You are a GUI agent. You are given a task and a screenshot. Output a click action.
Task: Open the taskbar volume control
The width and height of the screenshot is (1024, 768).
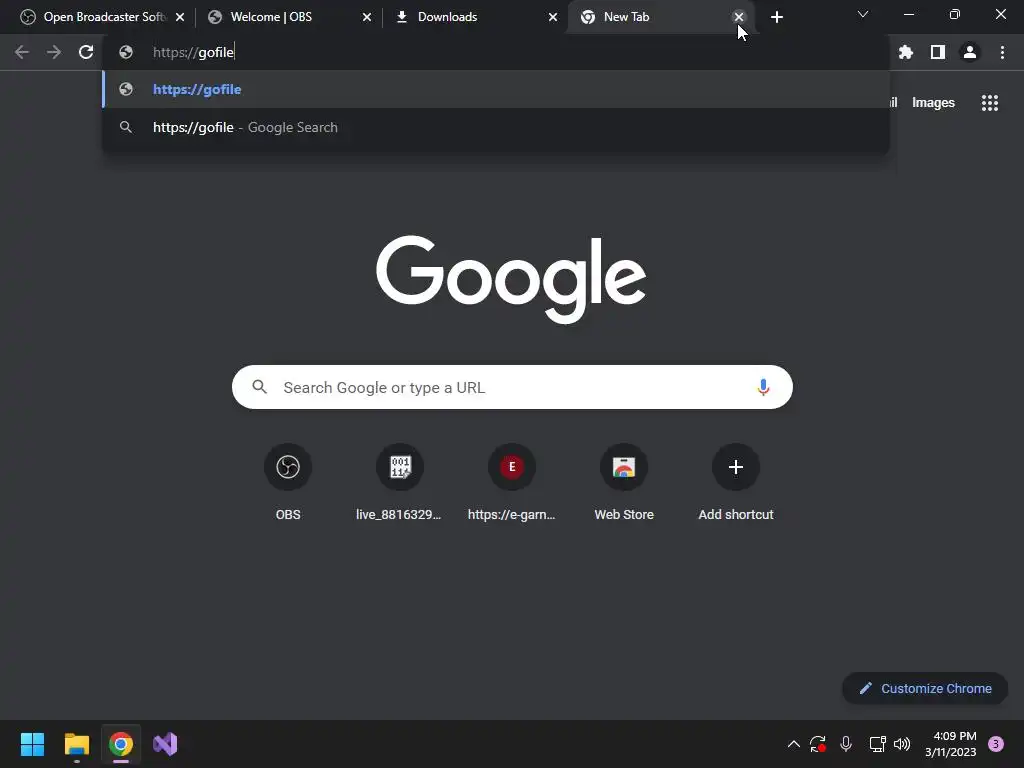[902, 744]
